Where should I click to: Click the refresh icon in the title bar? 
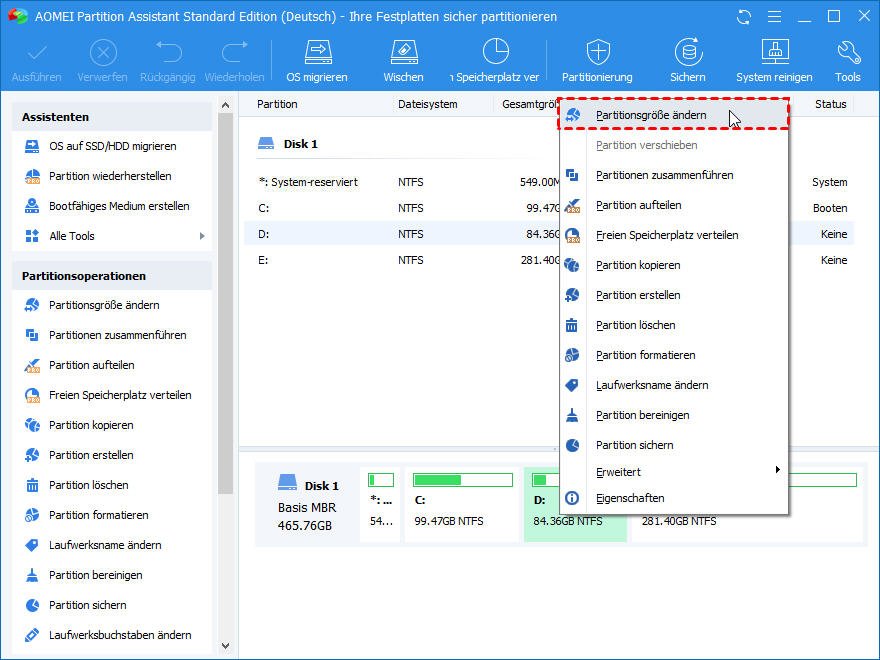tap(744, 17)
